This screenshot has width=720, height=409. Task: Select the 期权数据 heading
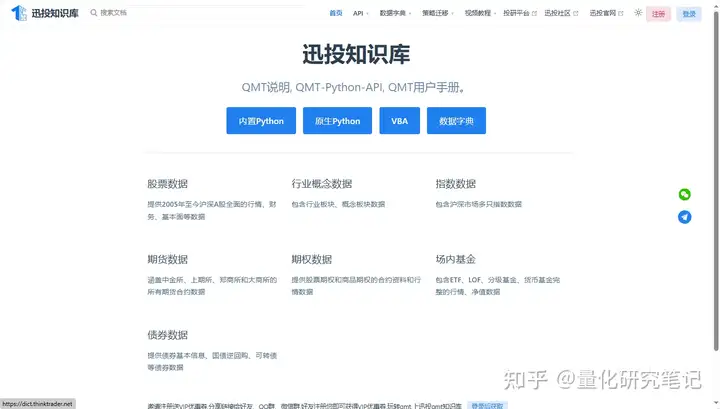tap(311, 259)
